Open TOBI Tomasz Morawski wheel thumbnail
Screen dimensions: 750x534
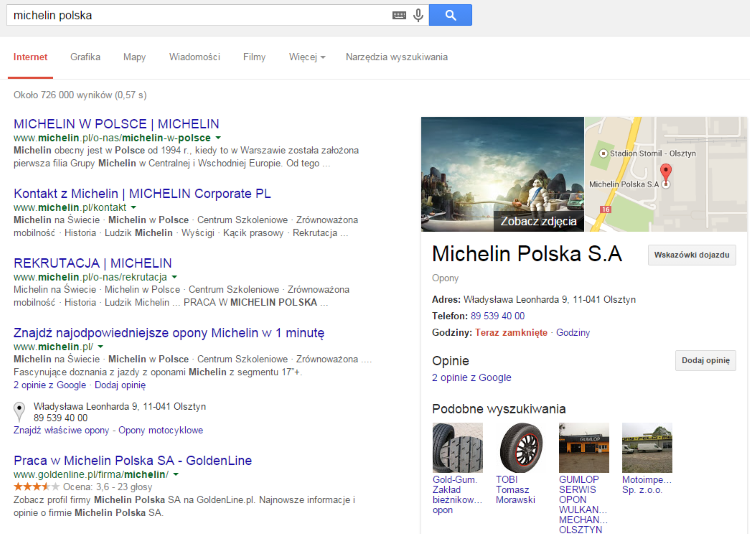coord(521,447)
